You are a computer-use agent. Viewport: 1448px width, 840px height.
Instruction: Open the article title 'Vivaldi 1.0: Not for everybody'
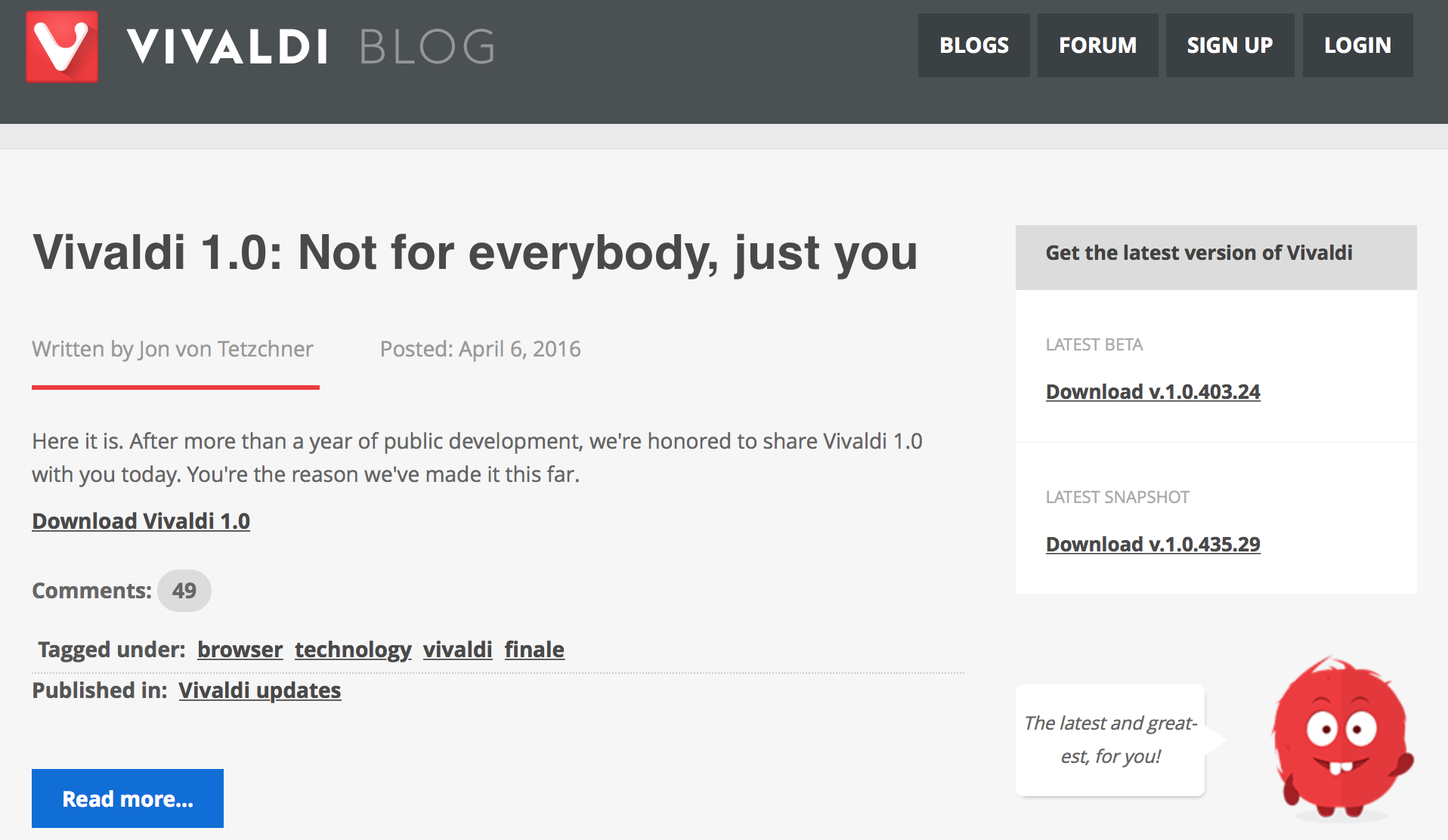coord(475,252)
